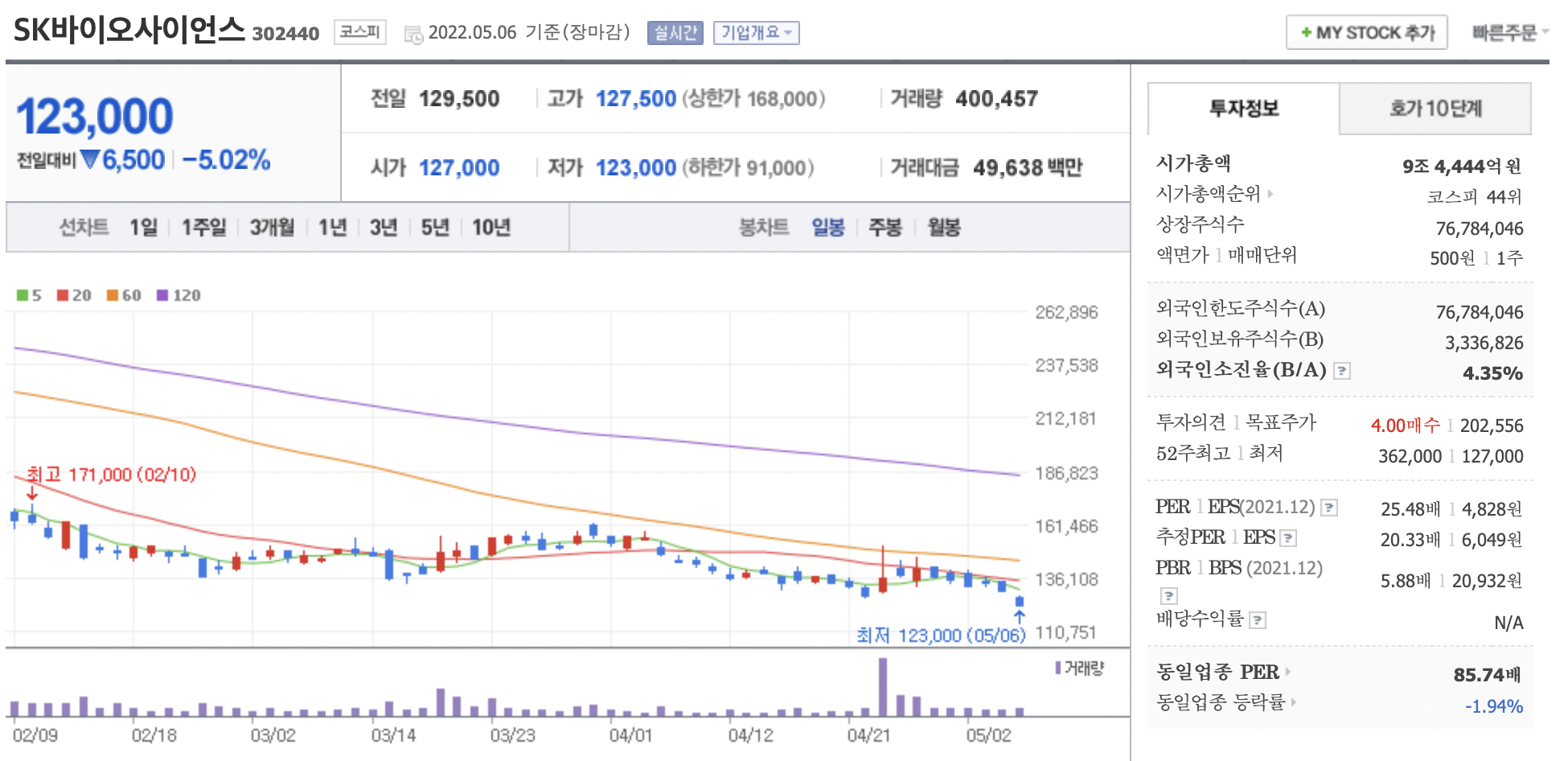Select the 1주일 line chart period
The width and height of the screenshot is (1568, 761).
click(x=204, y=228)
